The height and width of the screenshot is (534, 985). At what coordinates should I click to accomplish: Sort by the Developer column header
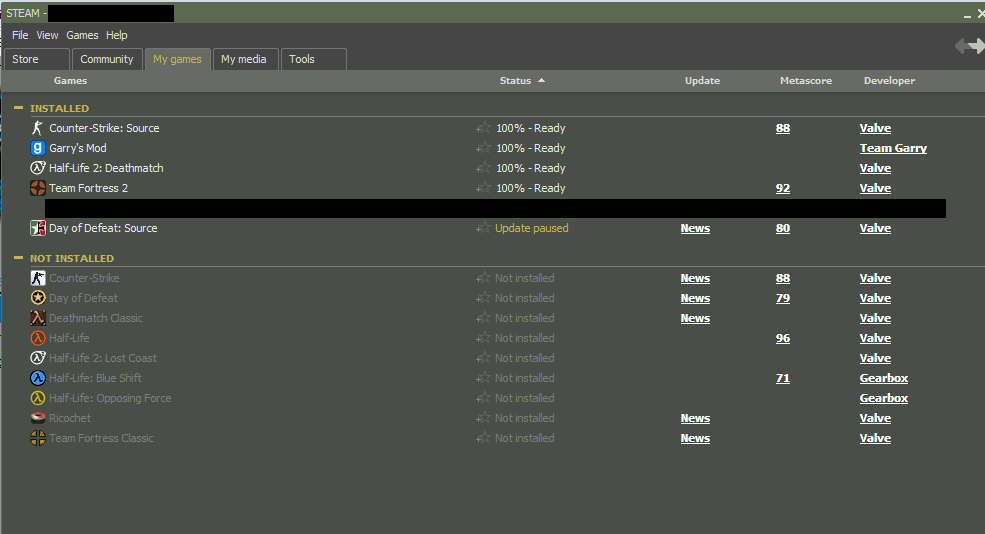click(x=890, y=80)
